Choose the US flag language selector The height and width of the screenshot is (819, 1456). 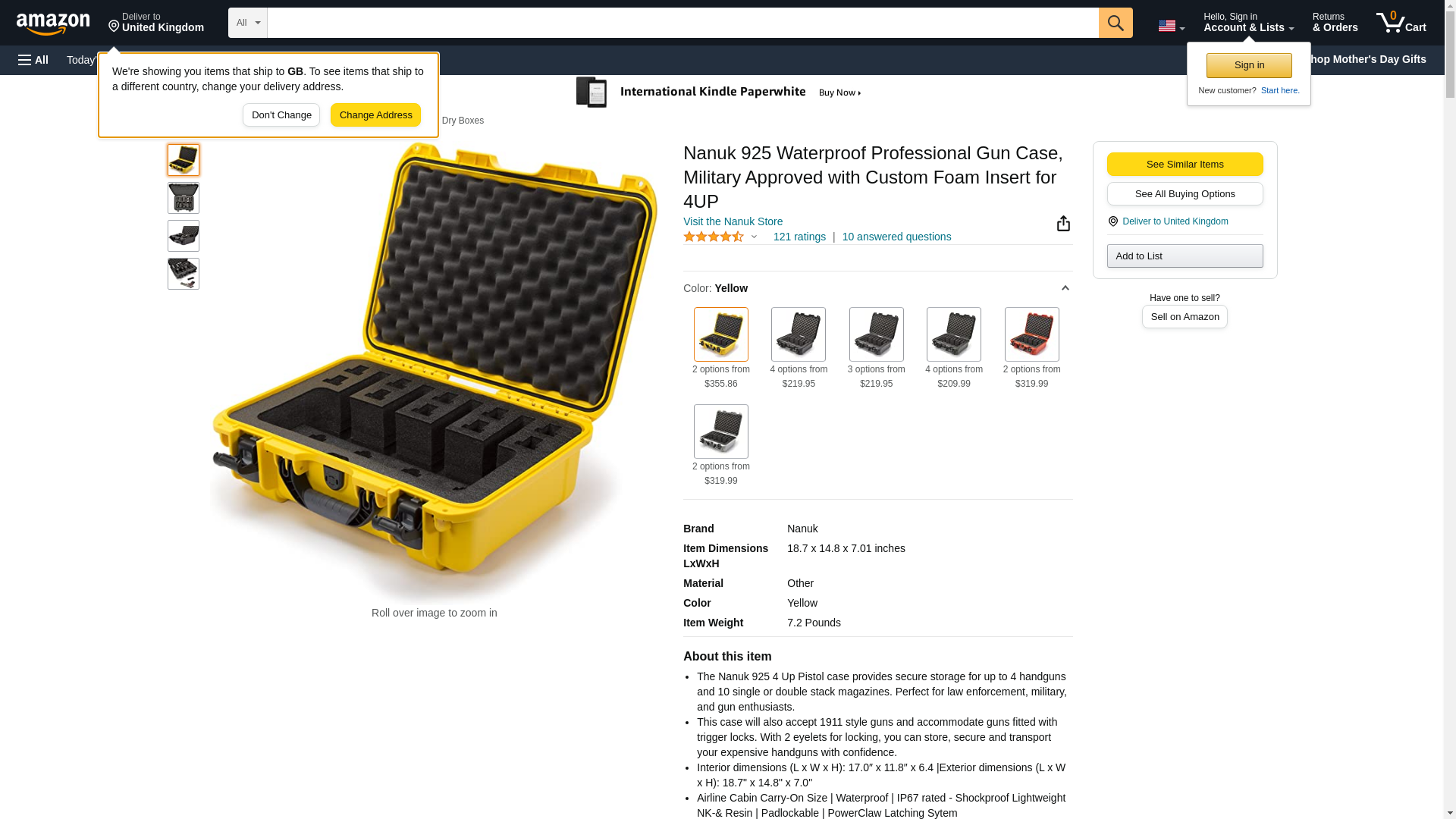1171,26
